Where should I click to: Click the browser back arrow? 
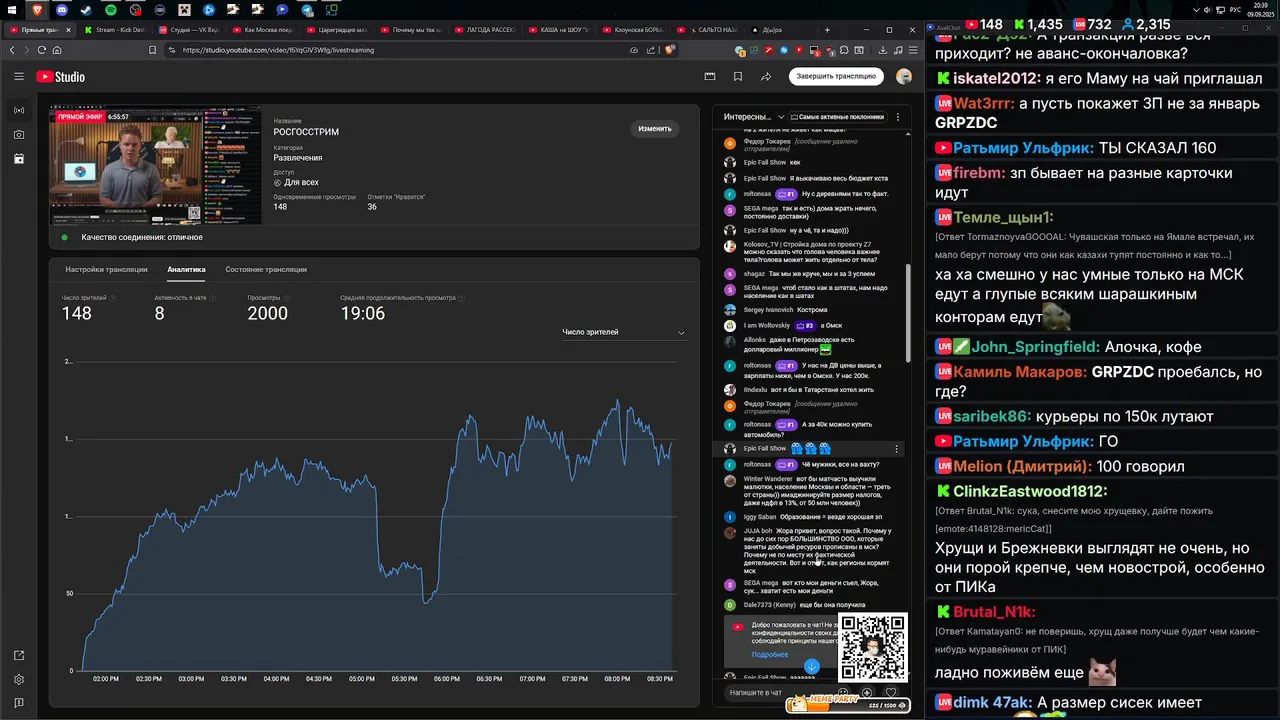click(x=12, y=50)
